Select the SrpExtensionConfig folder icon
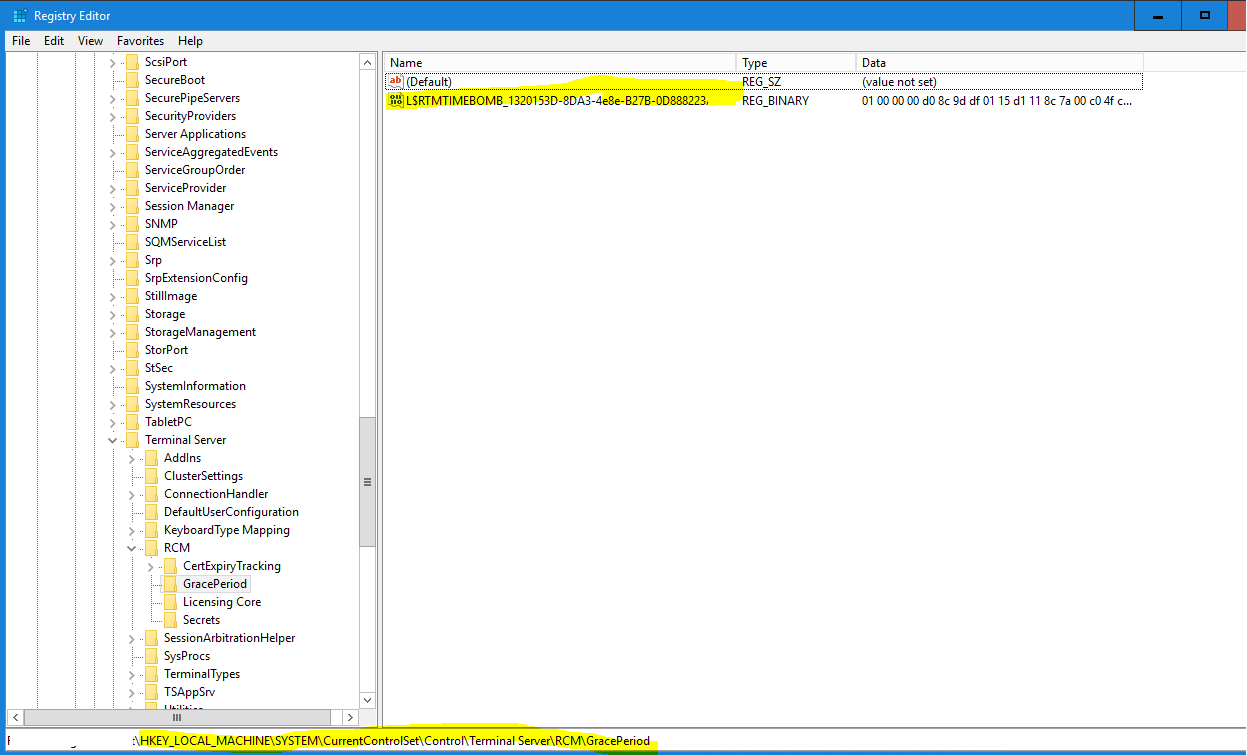The width and height of the screenshot is (1247, 755). coord(132,278)
